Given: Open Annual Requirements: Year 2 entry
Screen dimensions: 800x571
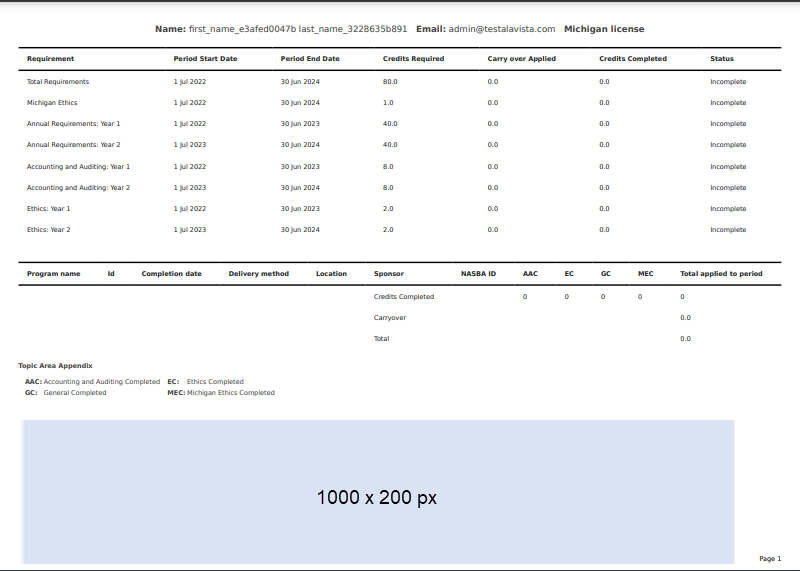Looking at the screenshot, I should click(x=73, y=145).
